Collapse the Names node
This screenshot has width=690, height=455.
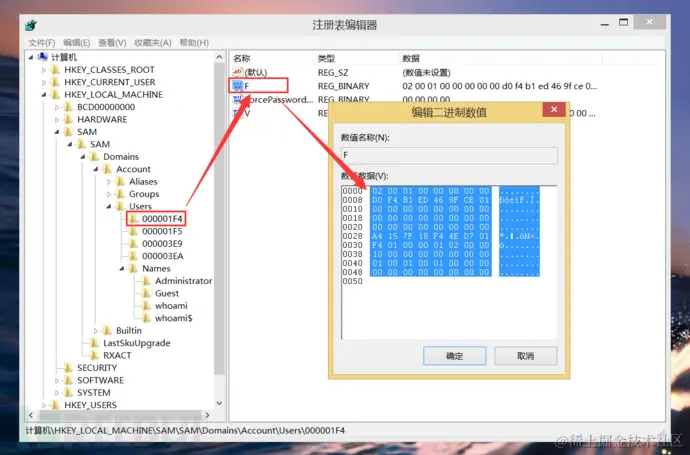121,268
